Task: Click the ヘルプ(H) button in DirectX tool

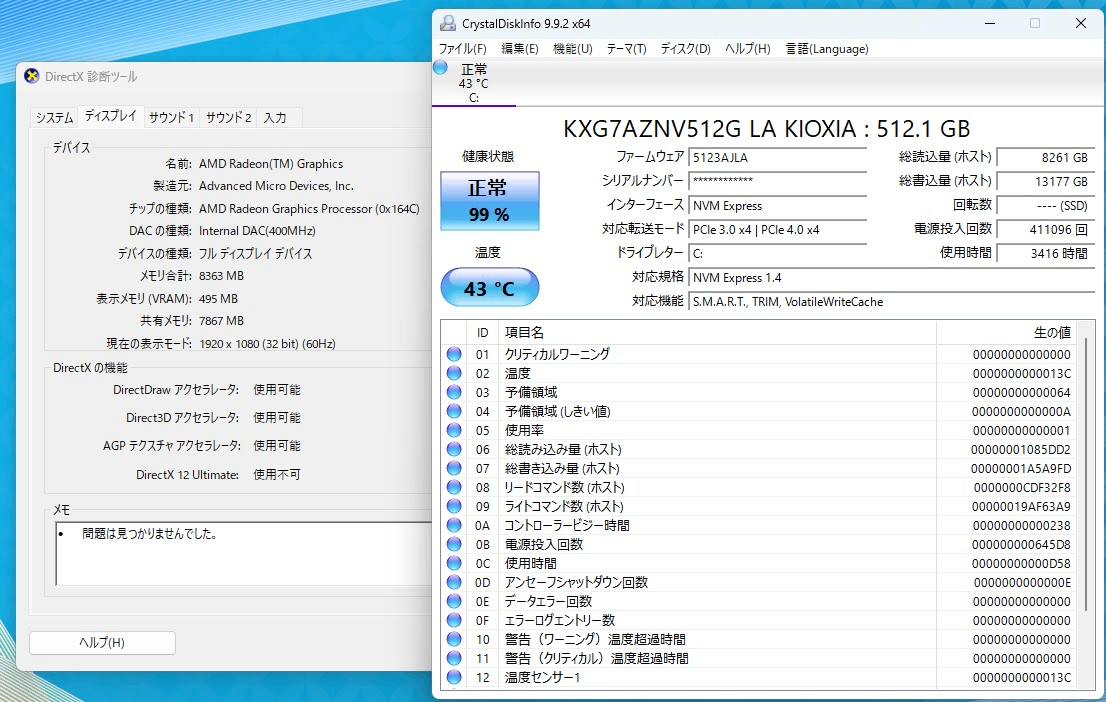Action: [102, 643]
